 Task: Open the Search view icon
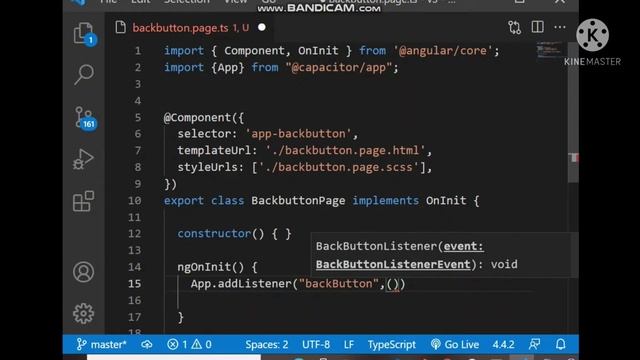tap(84, 75)
